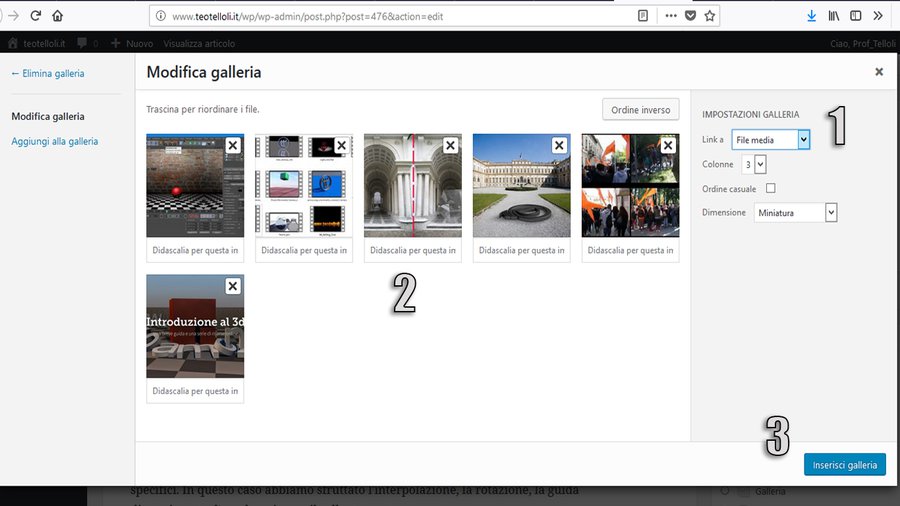The image size is (900, 506).
Task: Bookmark this page with star icon
Action: click(x=710, y=16)
